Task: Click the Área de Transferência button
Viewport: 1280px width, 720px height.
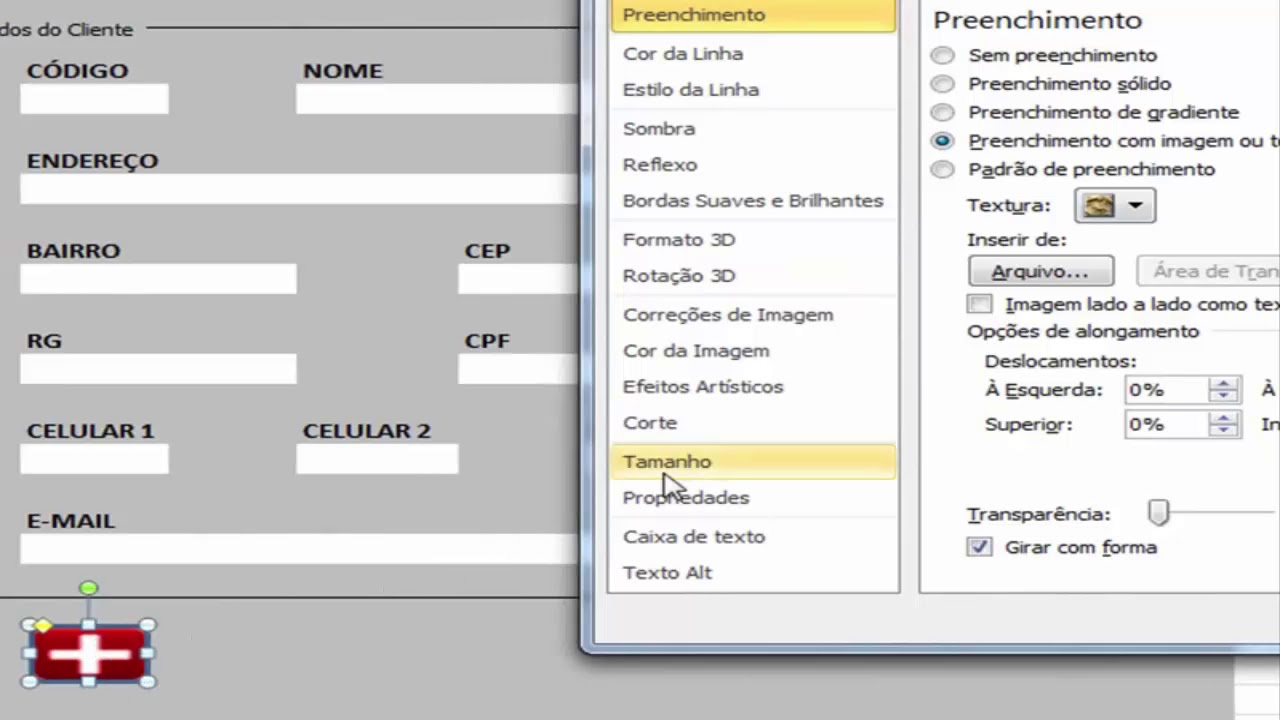Action: [1208, 272]
